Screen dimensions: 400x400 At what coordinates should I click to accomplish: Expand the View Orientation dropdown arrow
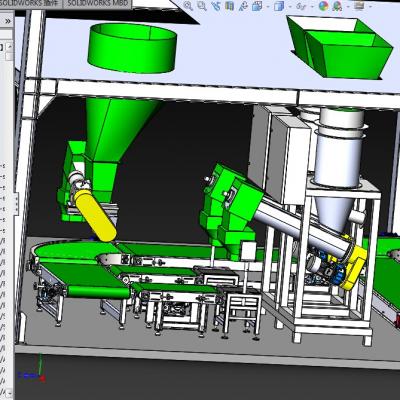268,7
